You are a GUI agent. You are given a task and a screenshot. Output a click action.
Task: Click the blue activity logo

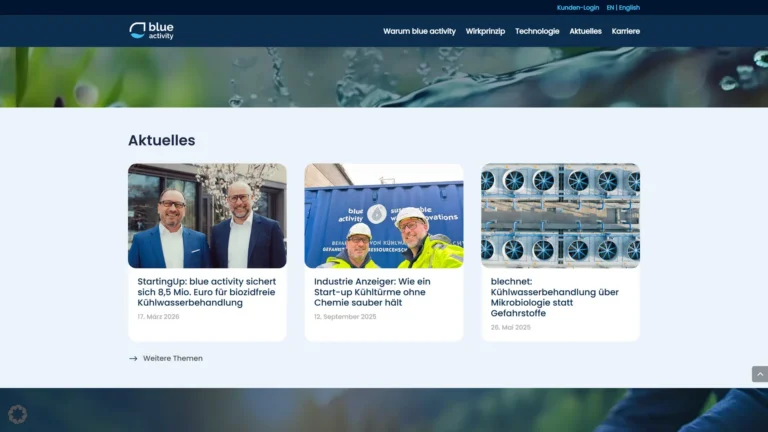pos(151,30)
